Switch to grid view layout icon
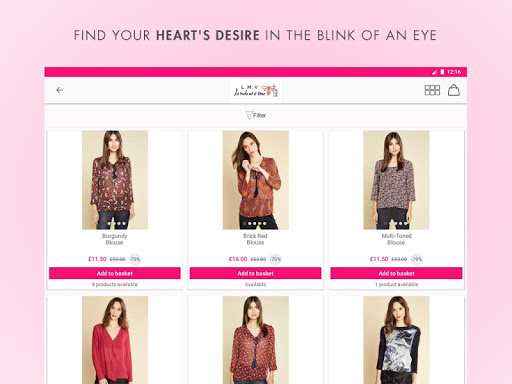The image size is (512, 384). [x=432, y=90]
